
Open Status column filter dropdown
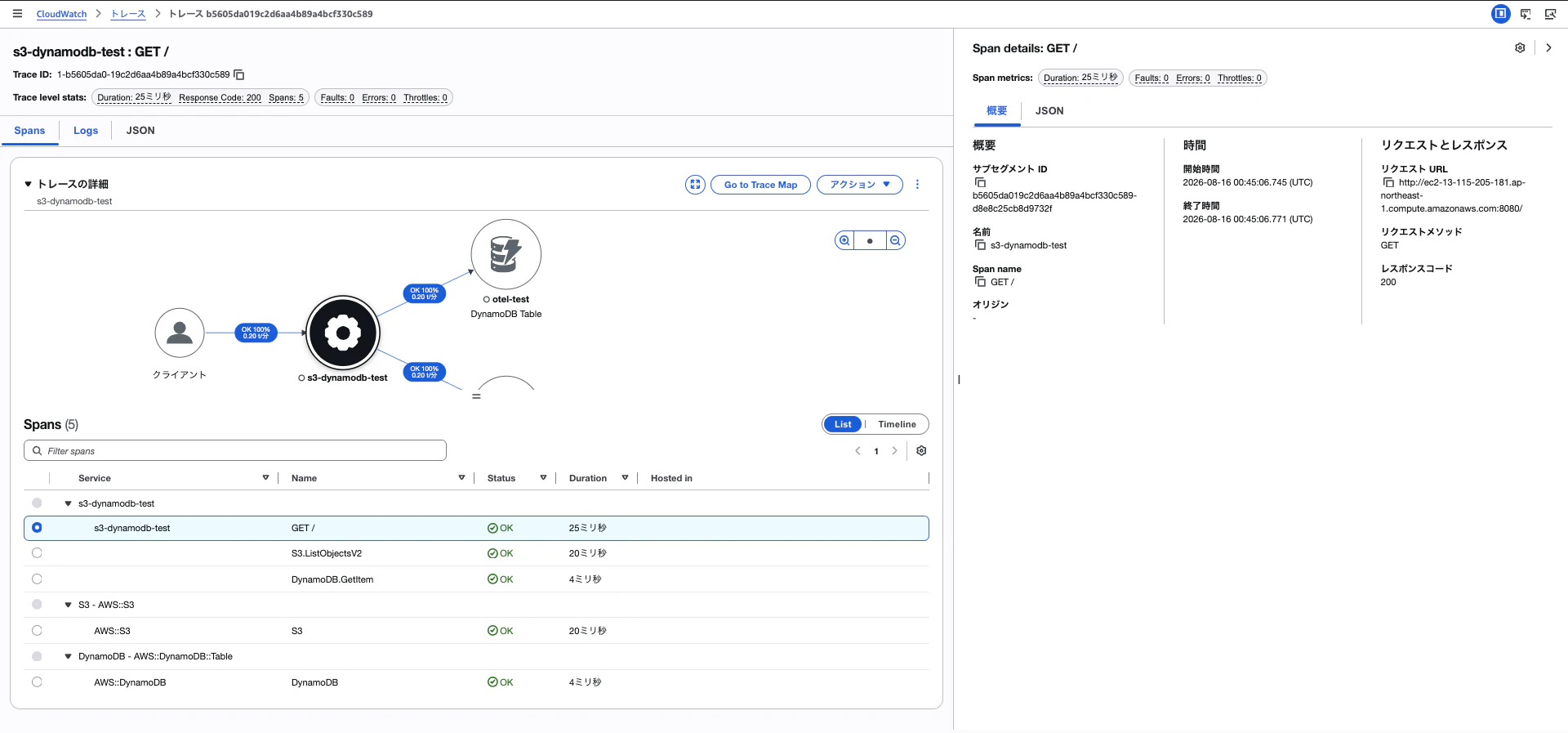543,478
